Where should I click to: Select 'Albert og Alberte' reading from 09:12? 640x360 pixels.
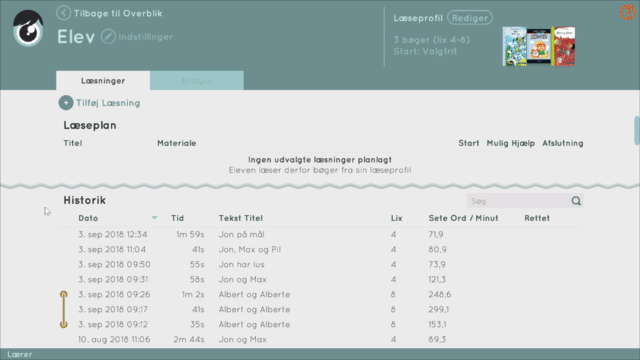[x=320, y=324]
